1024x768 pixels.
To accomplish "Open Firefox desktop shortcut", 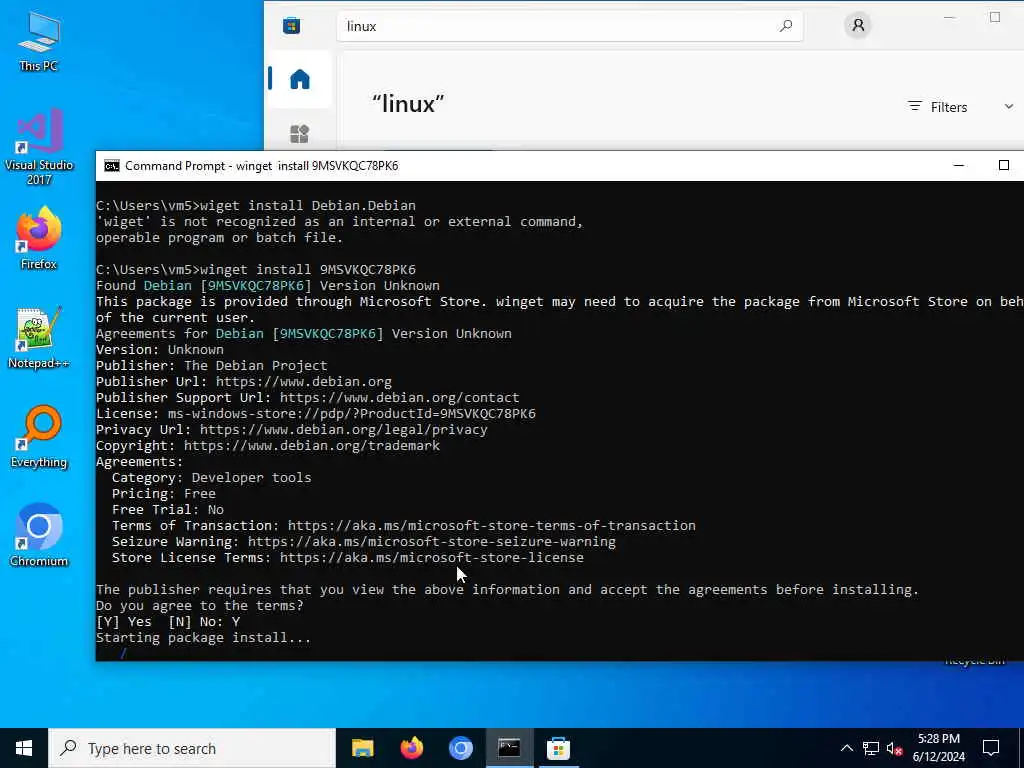I will pyautogui.click(x=39, y=238).
